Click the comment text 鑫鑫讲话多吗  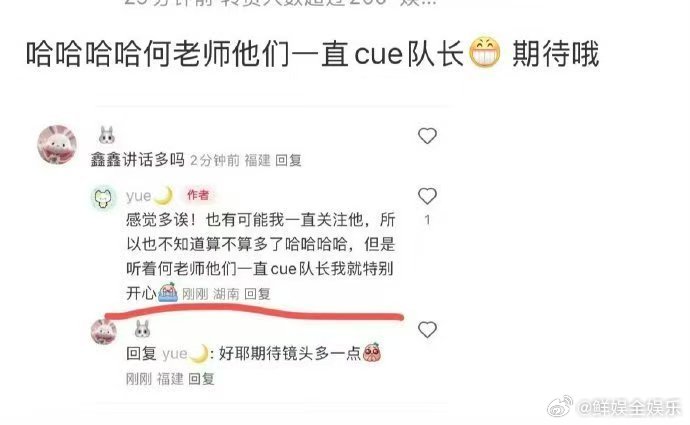[x=138, y=160]
